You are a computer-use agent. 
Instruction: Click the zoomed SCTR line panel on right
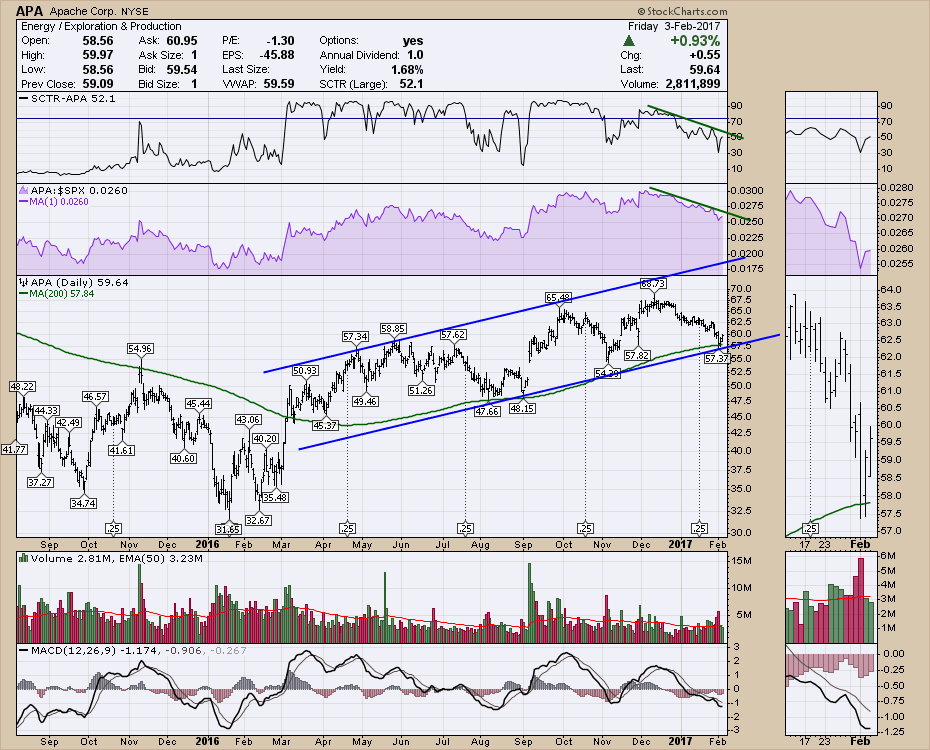pyautogui.click(x=831, y=137)
